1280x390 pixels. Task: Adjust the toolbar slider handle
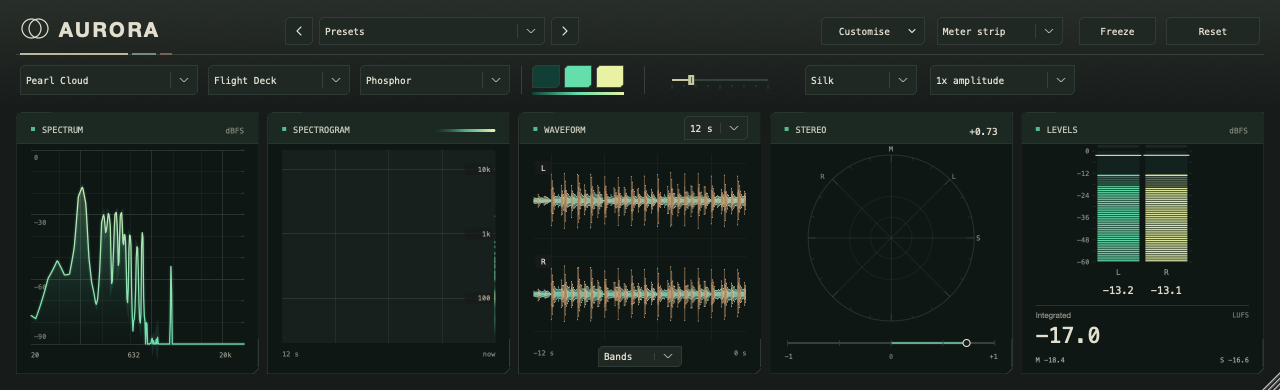[x=691, y=80]
